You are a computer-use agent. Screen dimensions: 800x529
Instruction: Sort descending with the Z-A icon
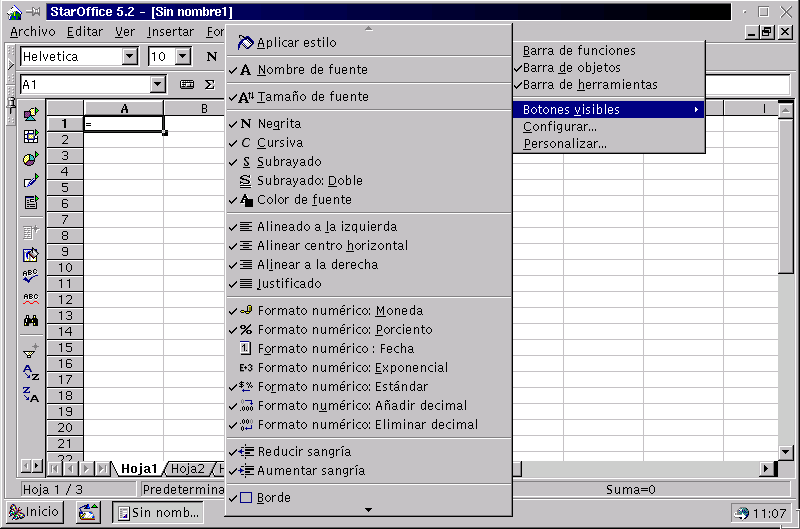pos(31,394)
